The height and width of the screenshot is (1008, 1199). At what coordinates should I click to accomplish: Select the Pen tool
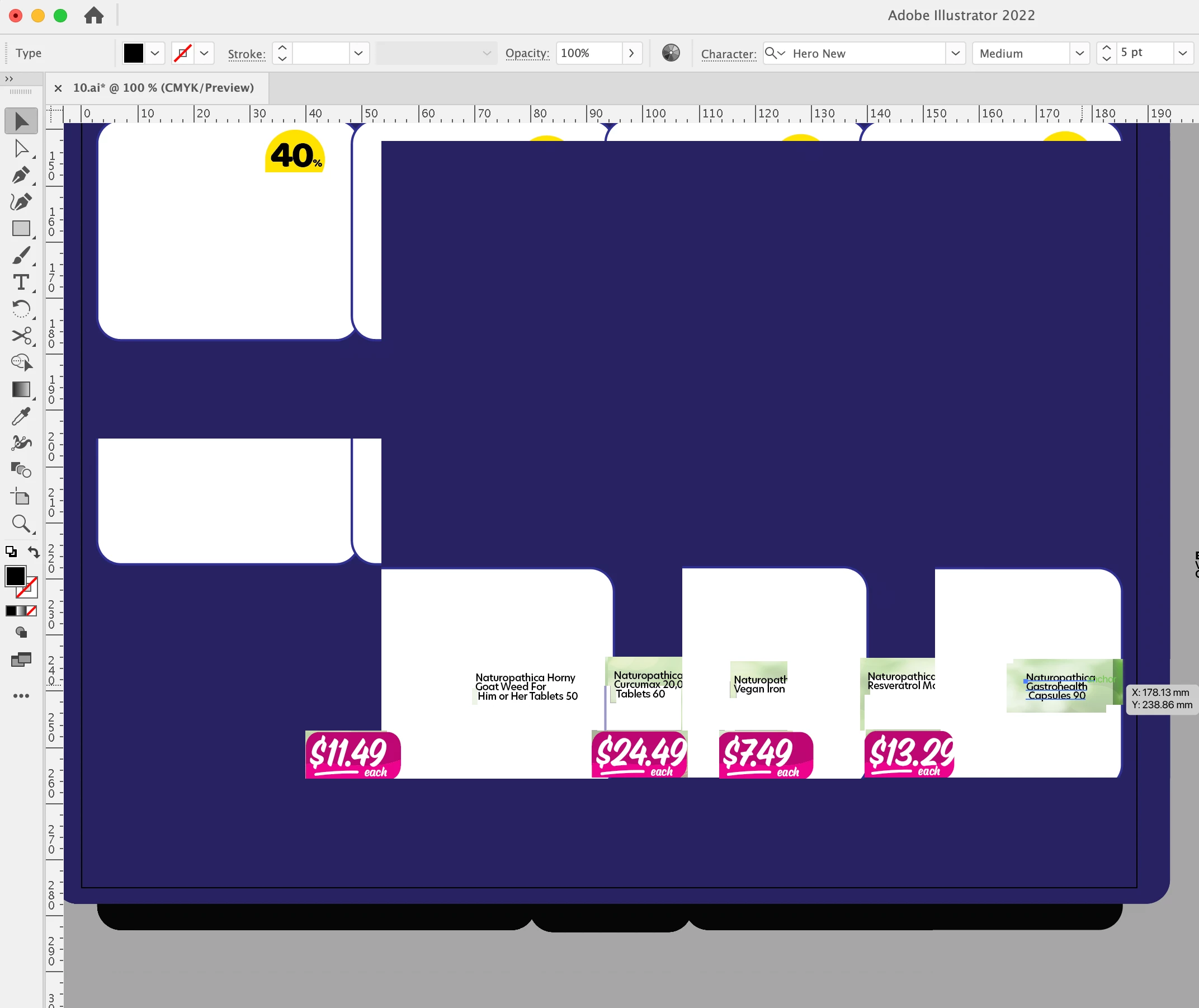(21, 176)
